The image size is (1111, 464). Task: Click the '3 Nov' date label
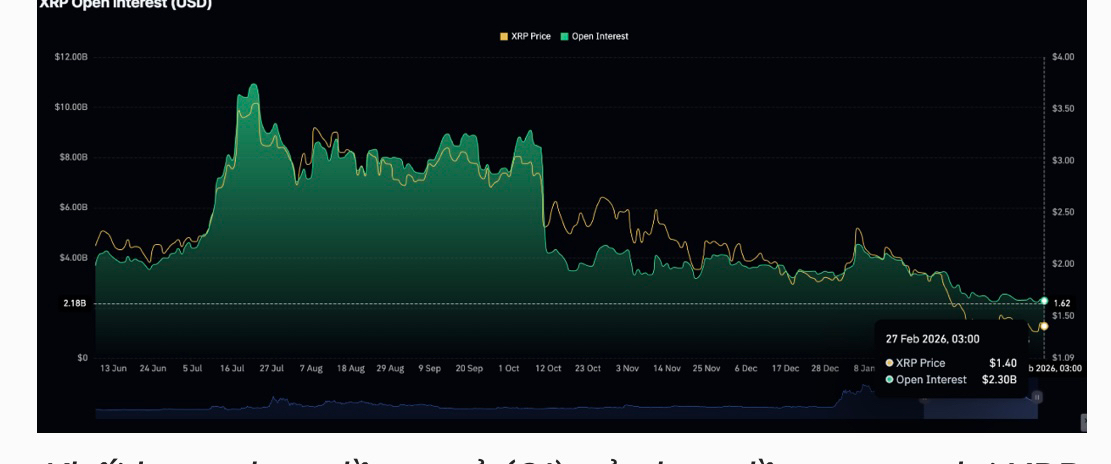click(x=627, y=369)
